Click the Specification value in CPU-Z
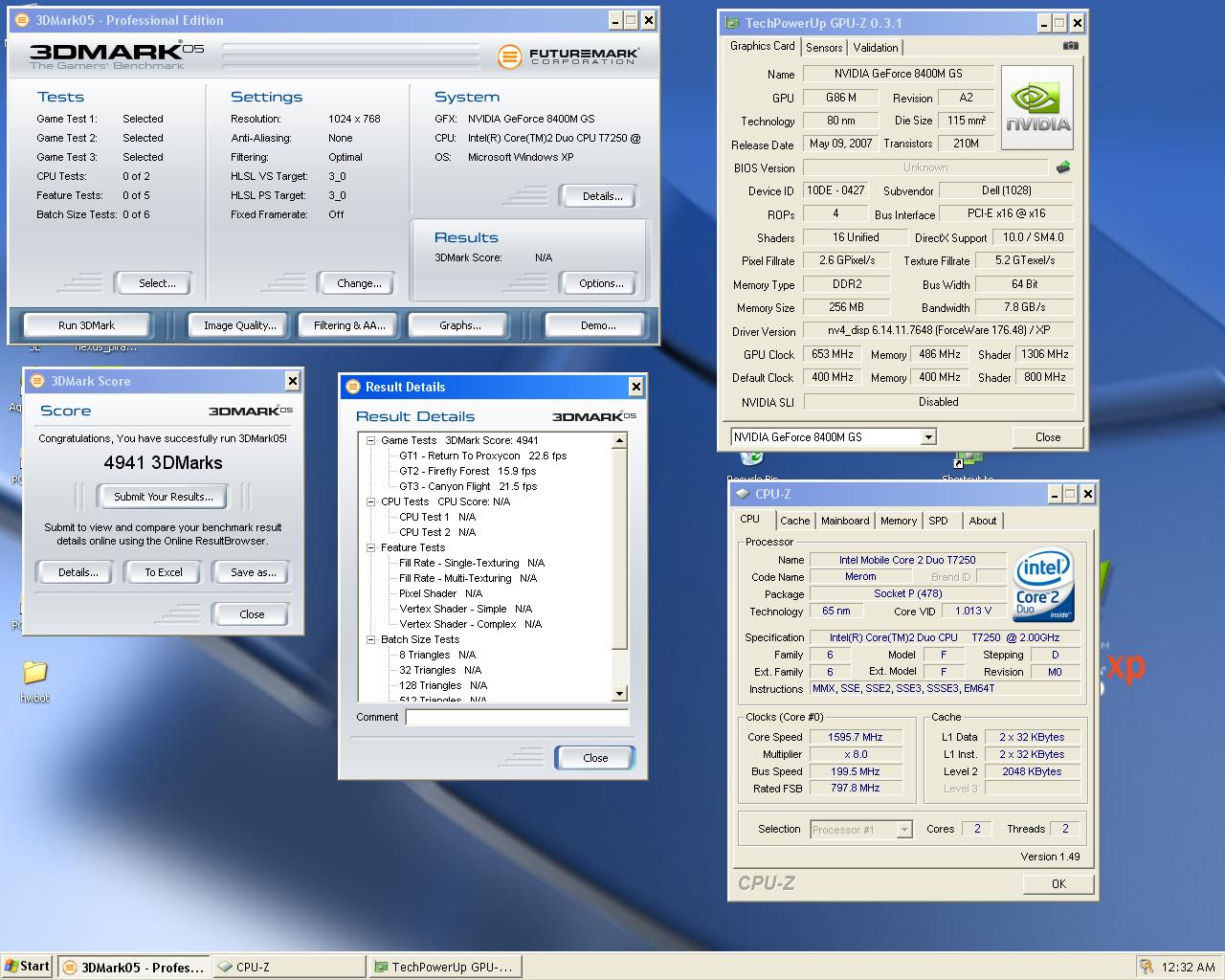 (x=946, y=637)
